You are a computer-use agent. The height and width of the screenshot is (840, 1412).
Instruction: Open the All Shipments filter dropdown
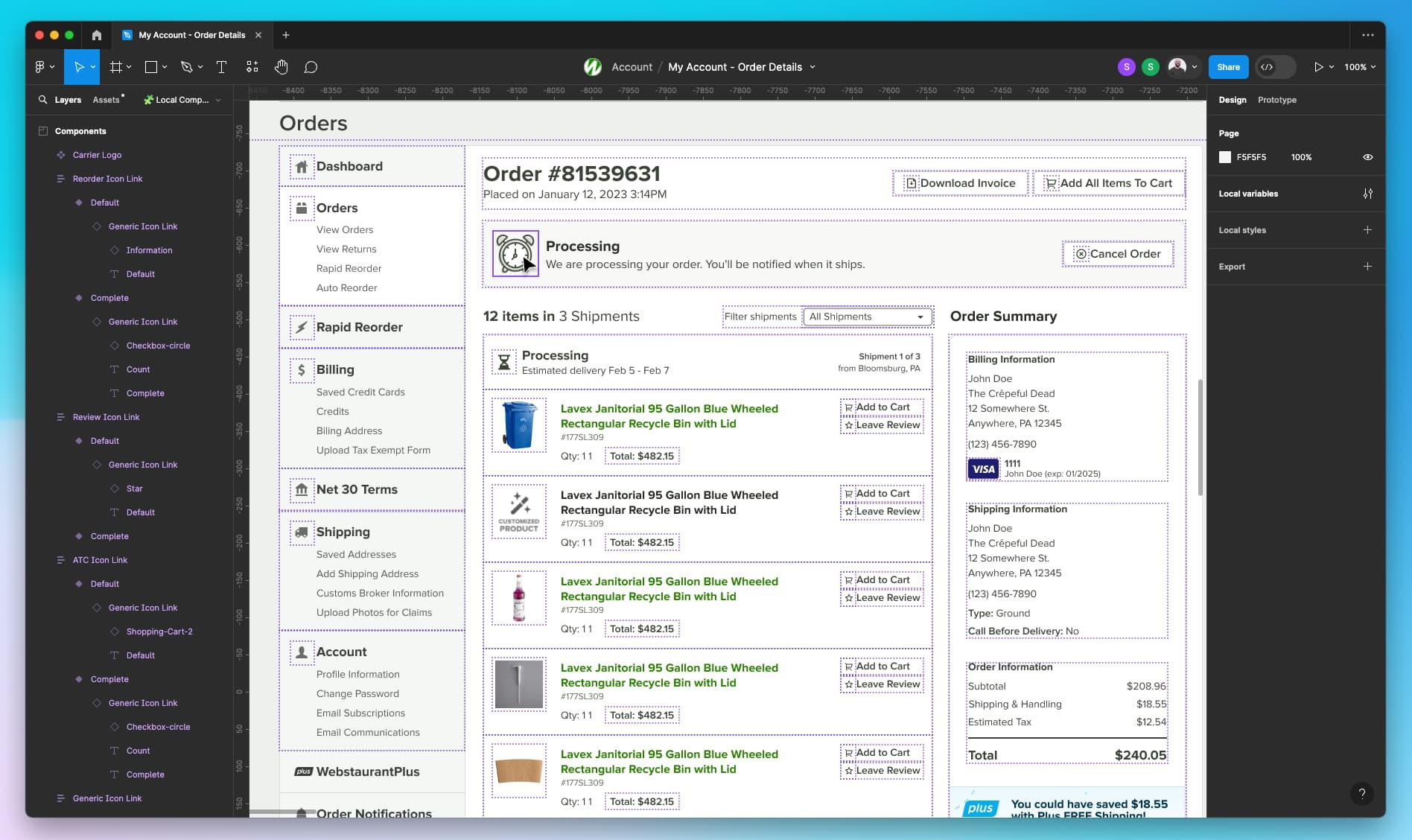click(x=868, y=317)
